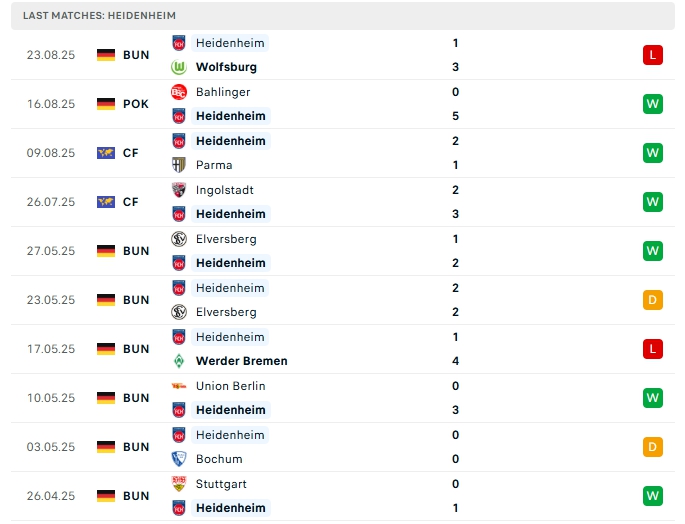Viewport: 685px width, 524px height.
Task: Click the Parma club crest
Action: click(180, 165)
